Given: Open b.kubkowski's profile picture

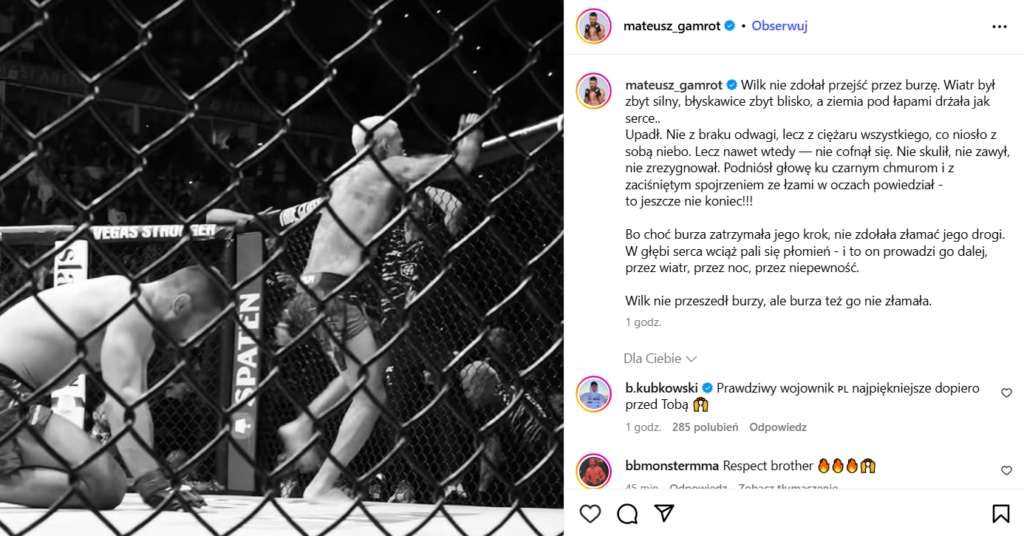Looking at the screenshot, I should 593,394.
